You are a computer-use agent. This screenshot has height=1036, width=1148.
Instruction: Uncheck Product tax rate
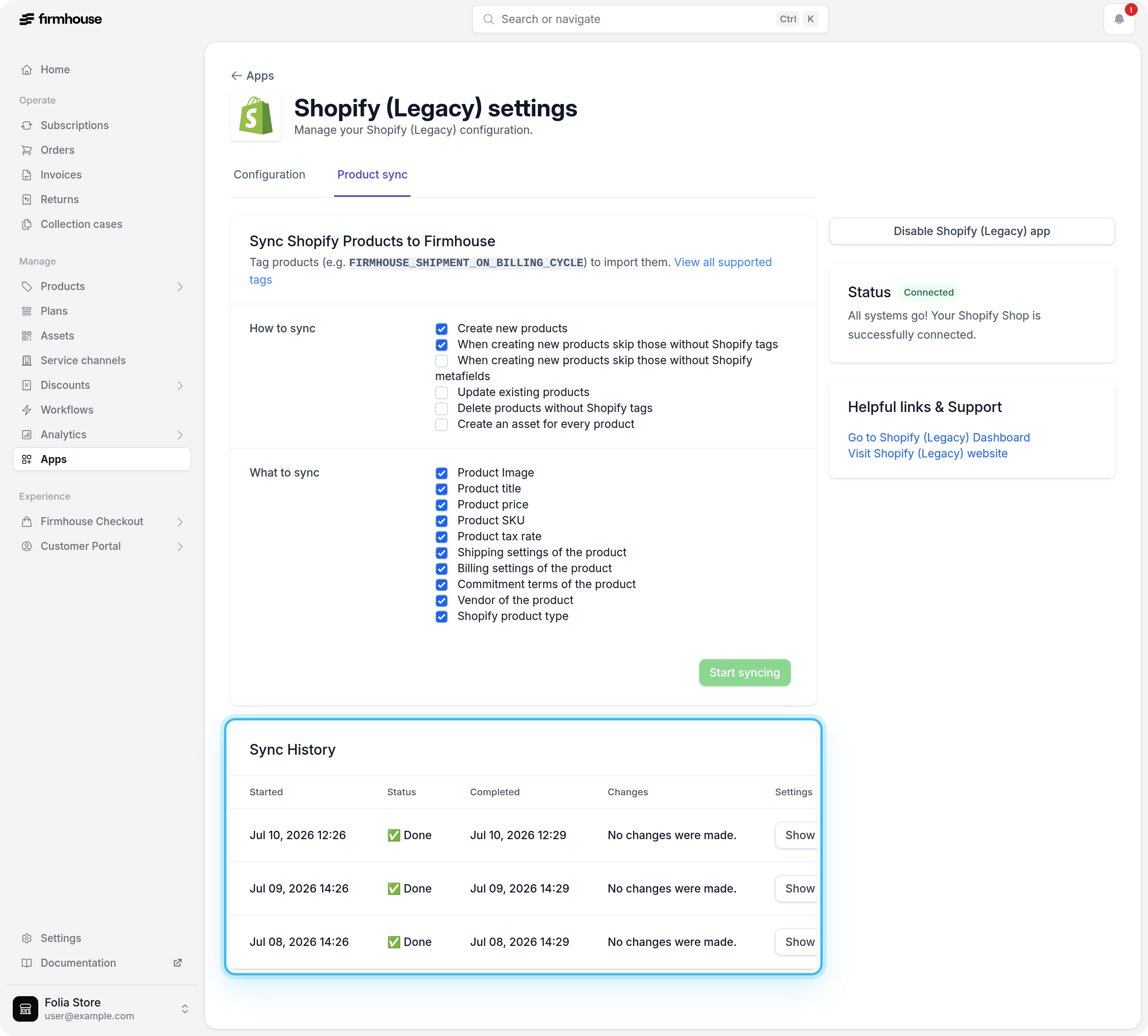(441, 537)
